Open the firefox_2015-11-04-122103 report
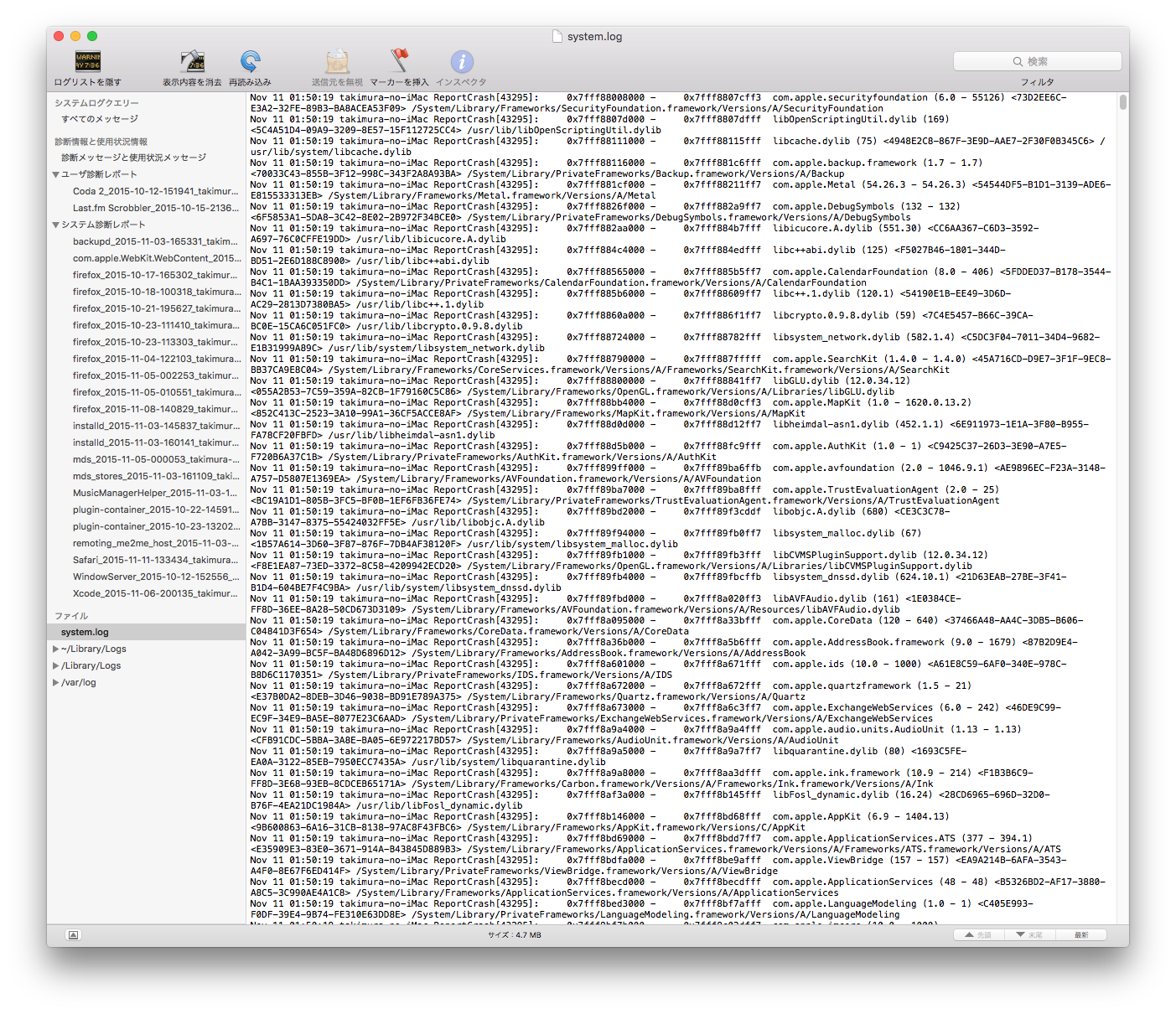 pyautogui.click(x=156, y=359)
